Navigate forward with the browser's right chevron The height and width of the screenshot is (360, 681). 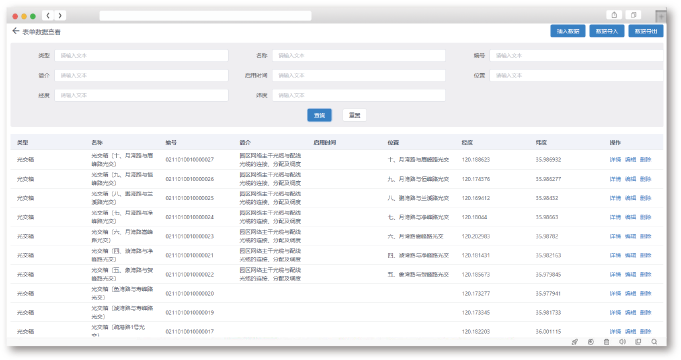point(60,16)
